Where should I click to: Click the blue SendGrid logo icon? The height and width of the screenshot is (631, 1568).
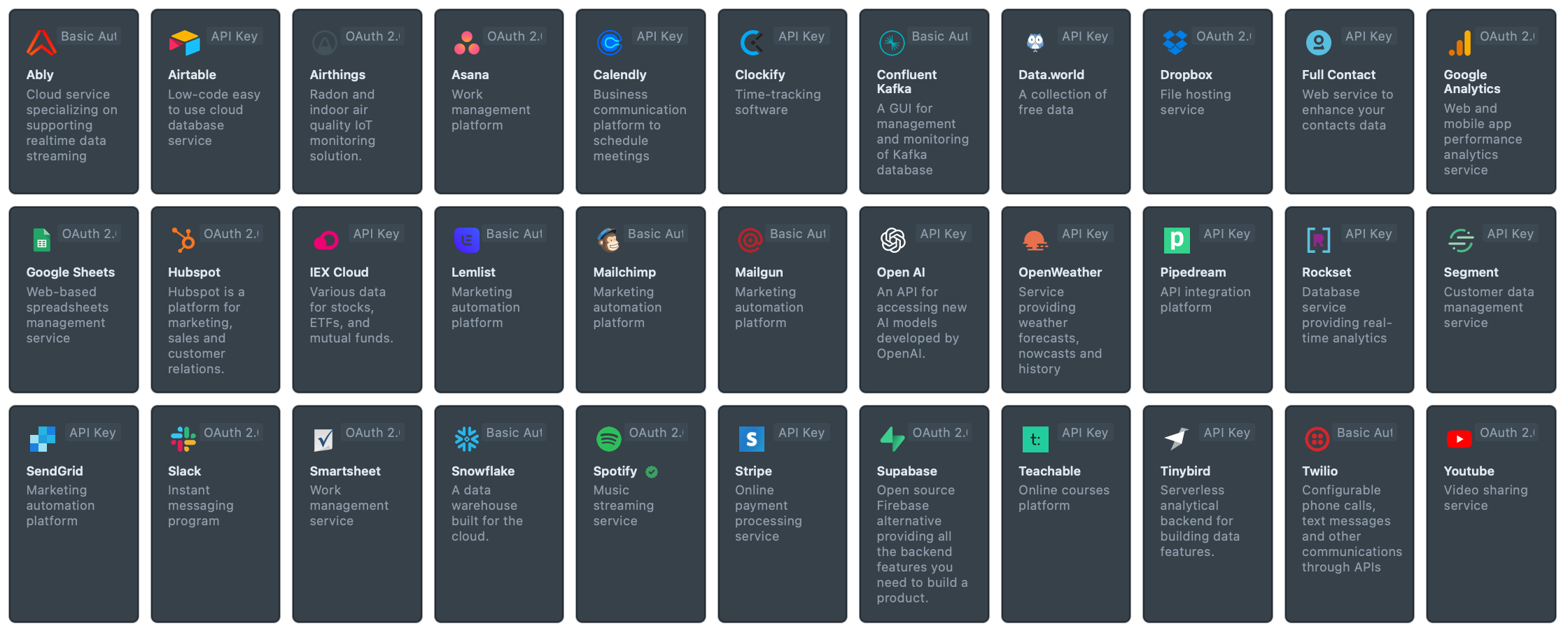tap(43, 439)
